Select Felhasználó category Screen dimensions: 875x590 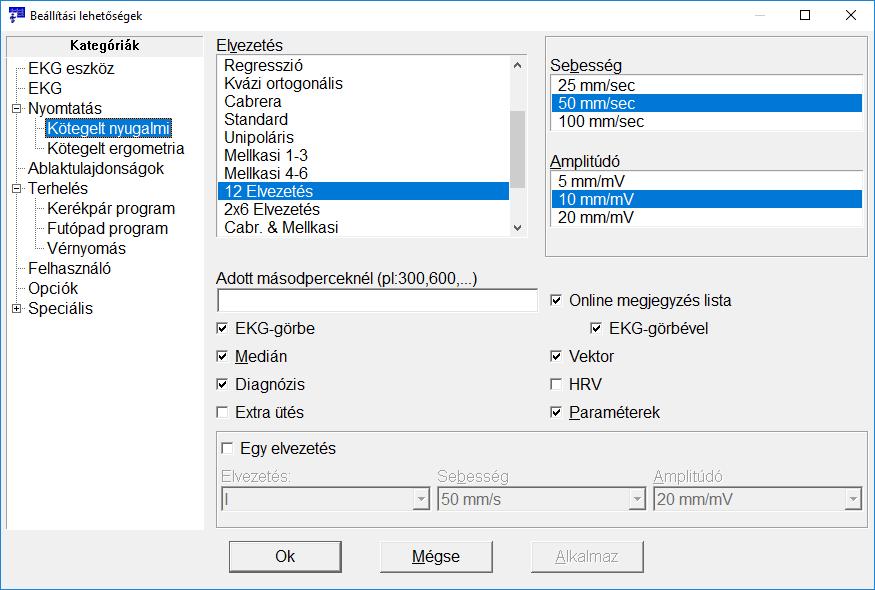[69, 268]
